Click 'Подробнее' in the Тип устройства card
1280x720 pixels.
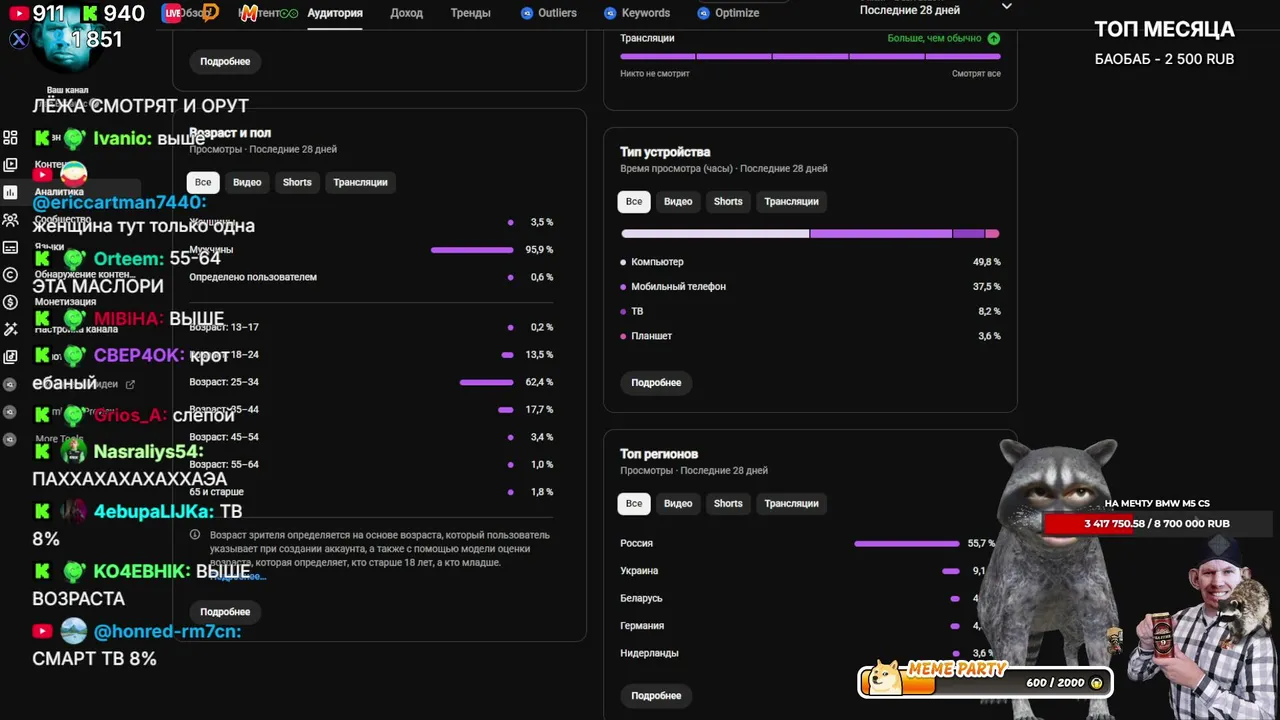tap(656, 382)
